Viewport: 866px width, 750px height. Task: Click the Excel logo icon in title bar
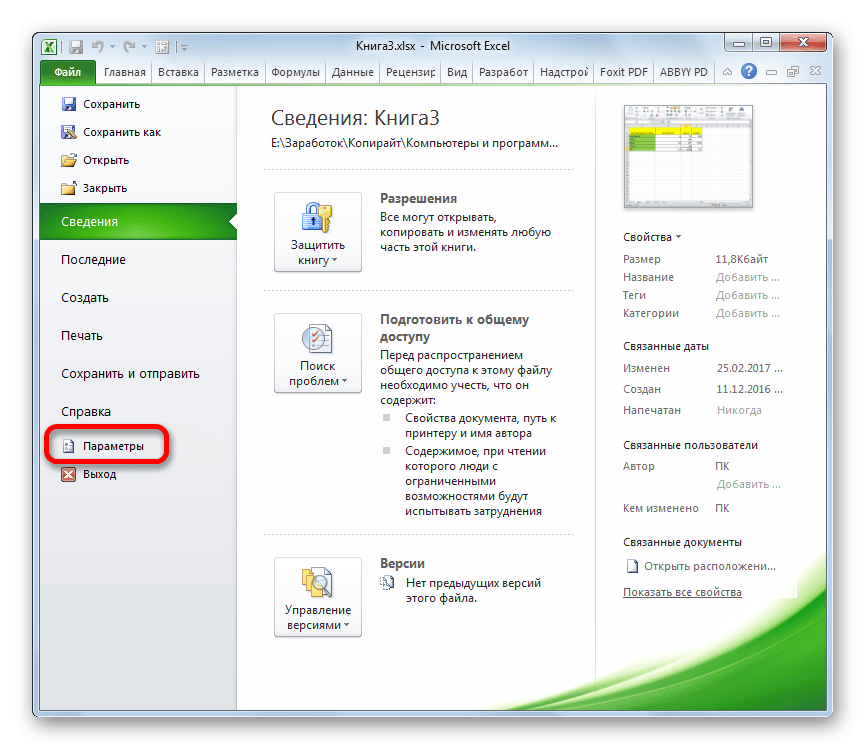pyautogui.click(x=49, y=47)
